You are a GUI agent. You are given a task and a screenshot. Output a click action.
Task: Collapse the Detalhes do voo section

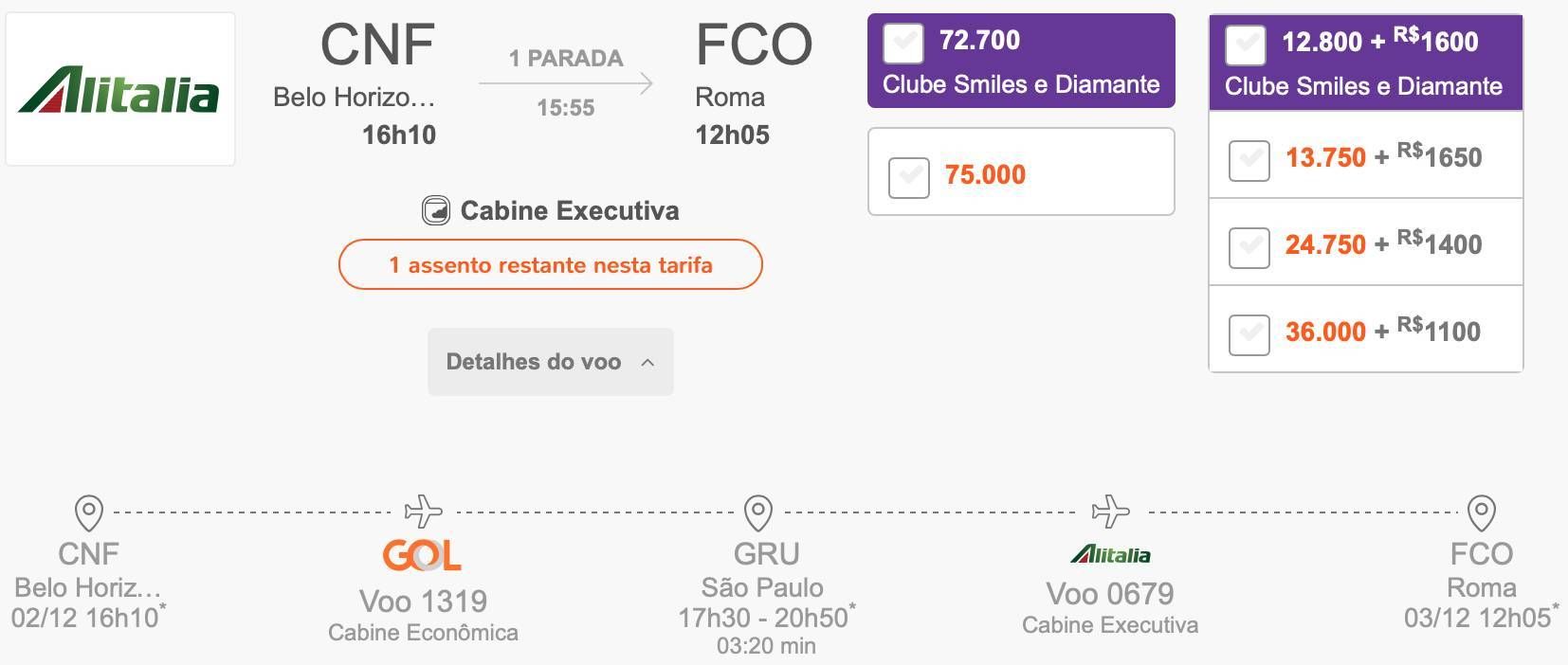[551, 362]
